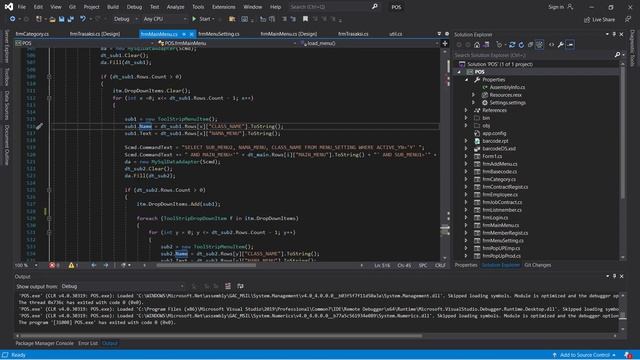This screenshot has height=360, width=640.
Task: Expand the frmMainMenu.cs tree node
Action: 467,225
